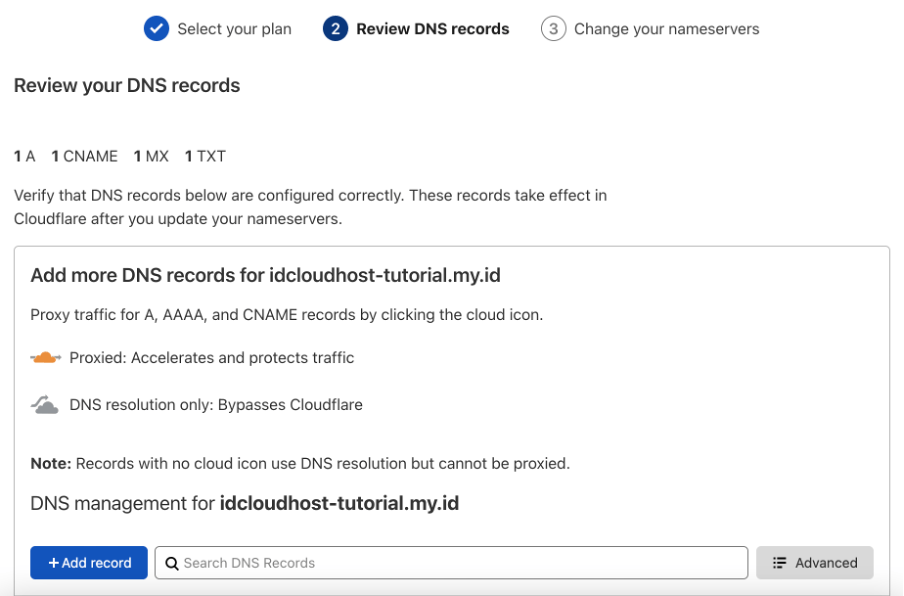Image resolution: width=904 pixels, height=596 pixels.
Task: Click the Add record button
Action: coord(88,563)
